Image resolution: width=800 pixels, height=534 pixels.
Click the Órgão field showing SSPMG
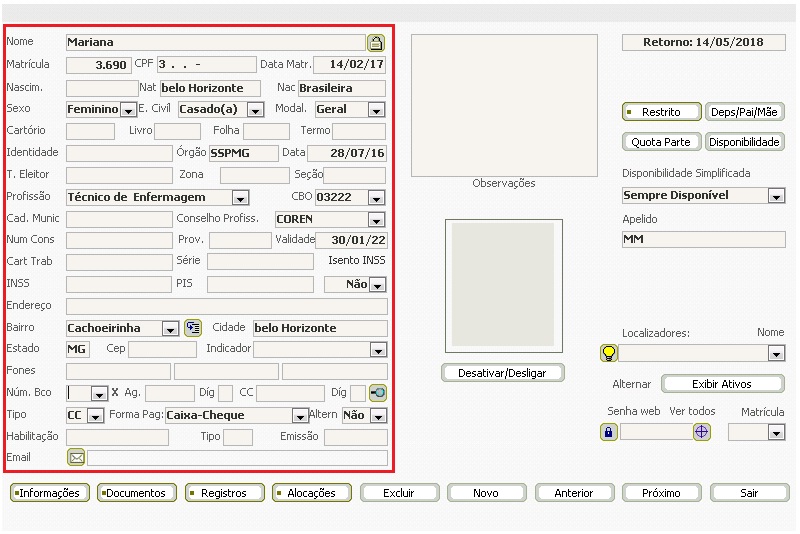tap(243, 153)
